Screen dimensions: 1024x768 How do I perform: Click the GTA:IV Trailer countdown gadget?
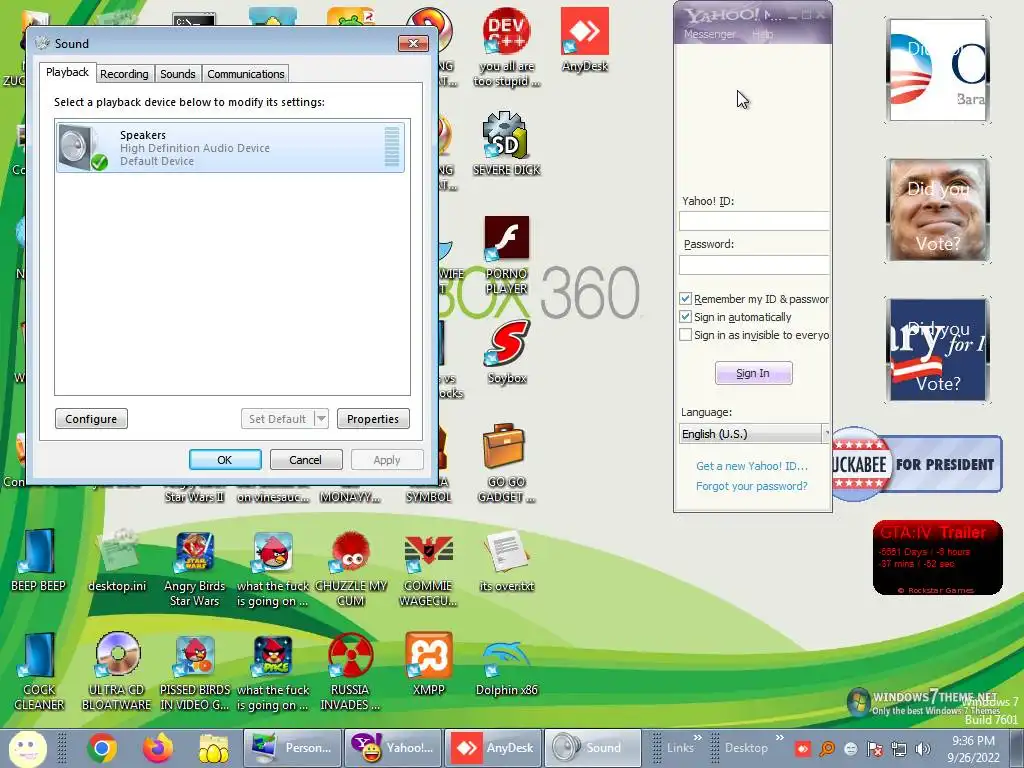coord(937,558)
